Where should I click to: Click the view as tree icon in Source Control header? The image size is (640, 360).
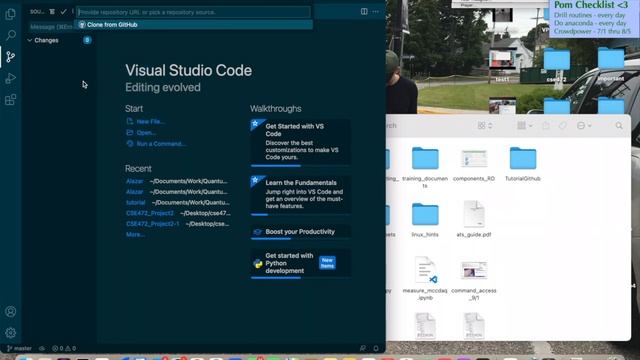(52, 12)
